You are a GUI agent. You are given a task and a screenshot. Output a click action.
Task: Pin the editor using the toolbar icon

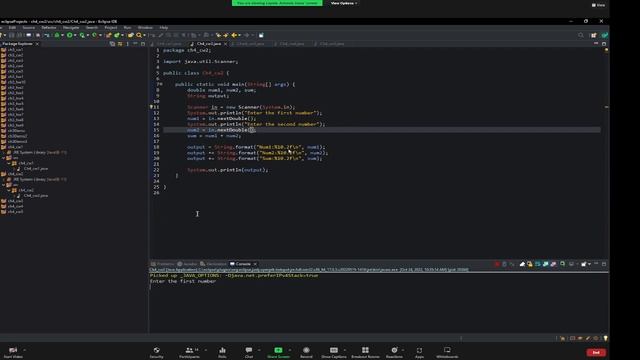click(x=261, y=35)
